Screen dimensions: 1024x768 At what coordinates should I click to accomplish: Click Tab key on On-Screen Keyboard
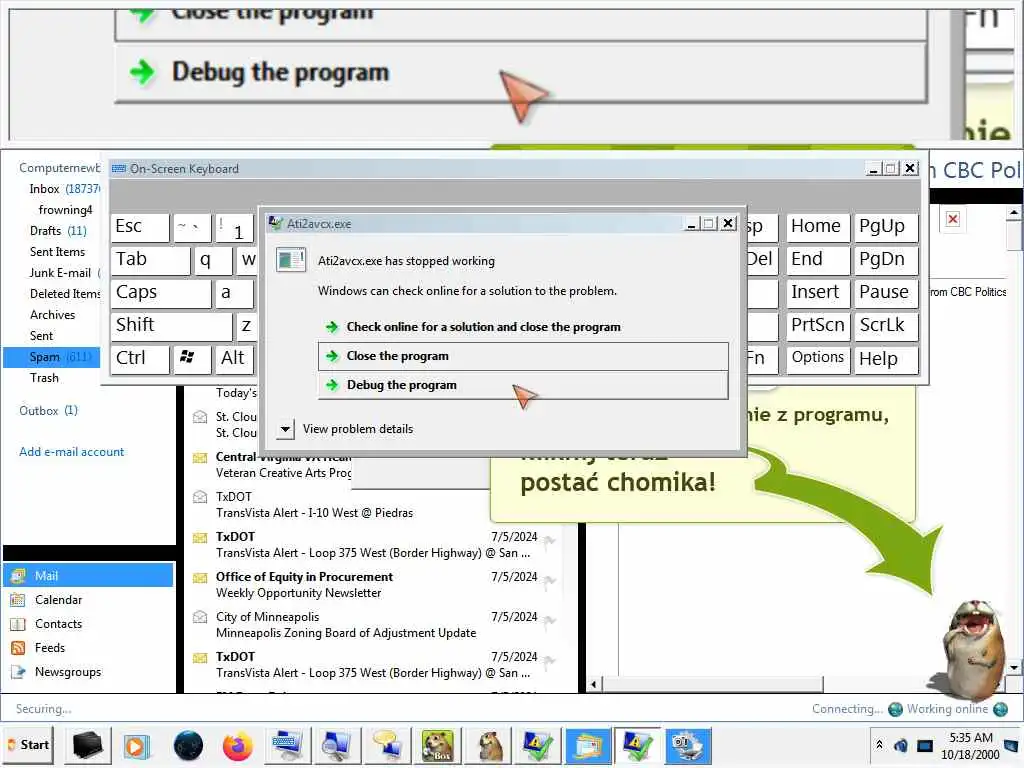click(150, 260)
